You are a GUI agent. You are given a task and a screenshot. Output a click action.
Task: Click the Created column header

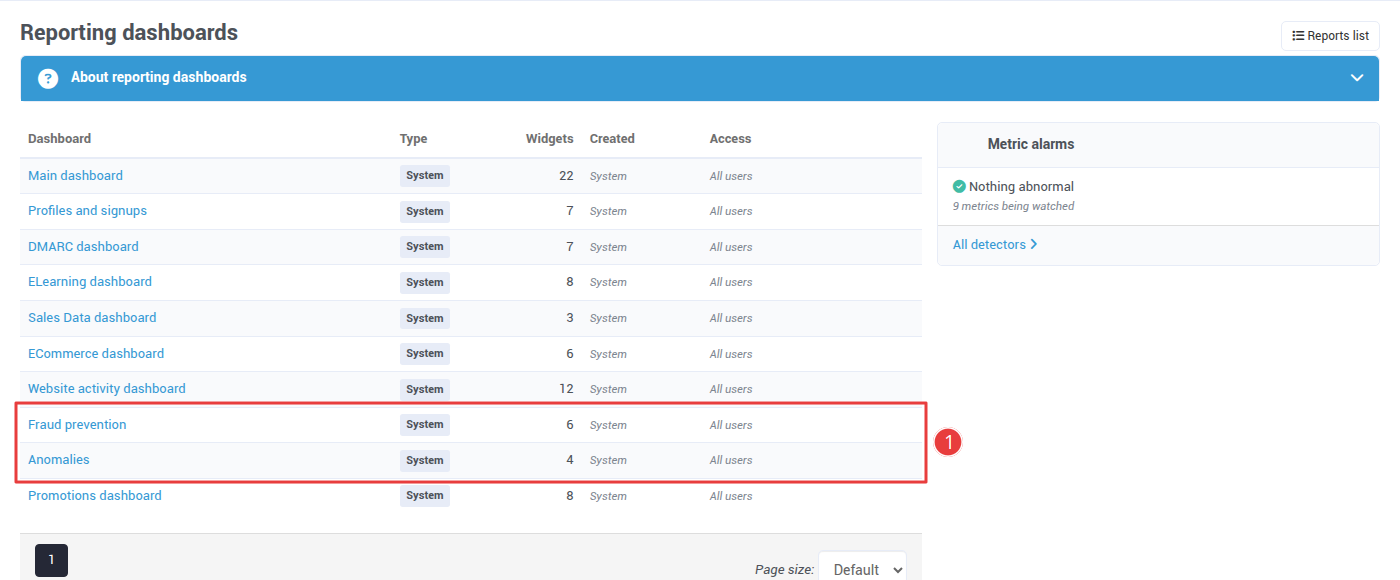point(612,139)
